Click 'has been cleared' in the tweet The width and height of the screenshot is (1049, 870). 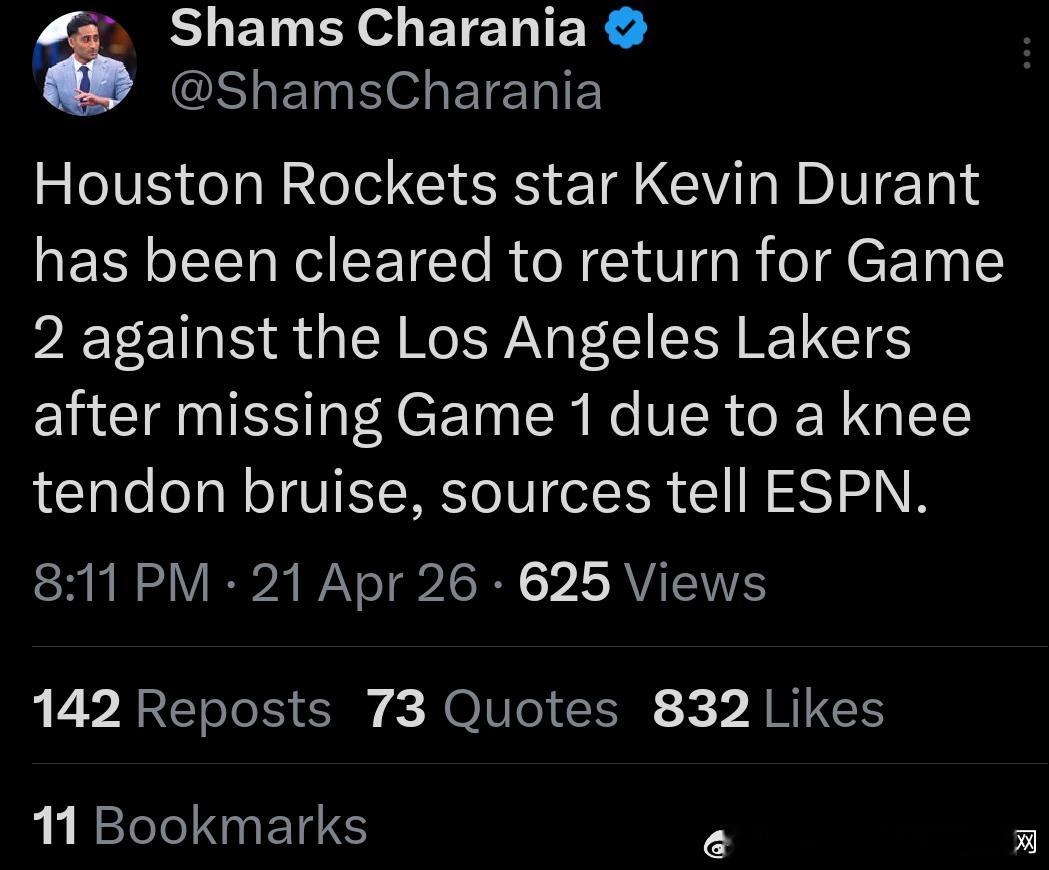263,261
